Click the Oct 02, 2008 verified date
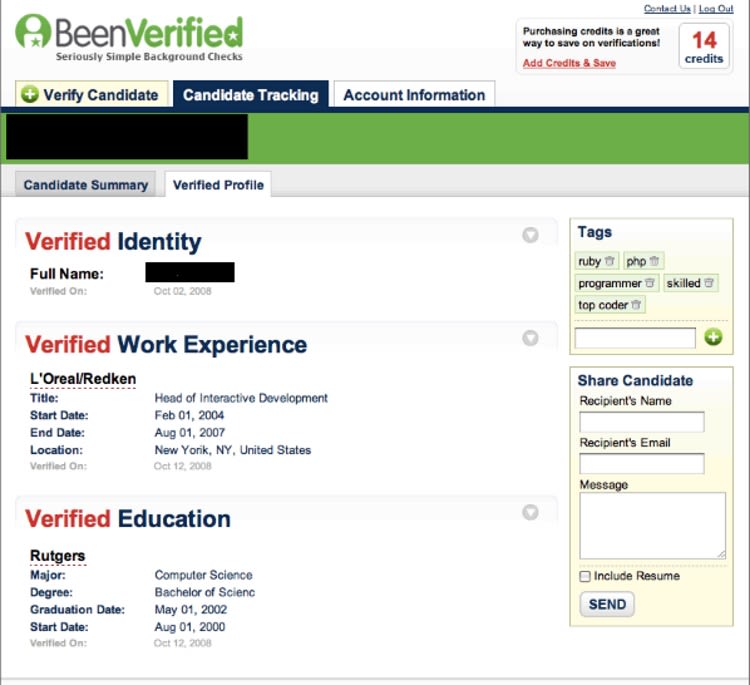This screenshot has height=685, width=750. pyautogui.click(x=182, y=291)
